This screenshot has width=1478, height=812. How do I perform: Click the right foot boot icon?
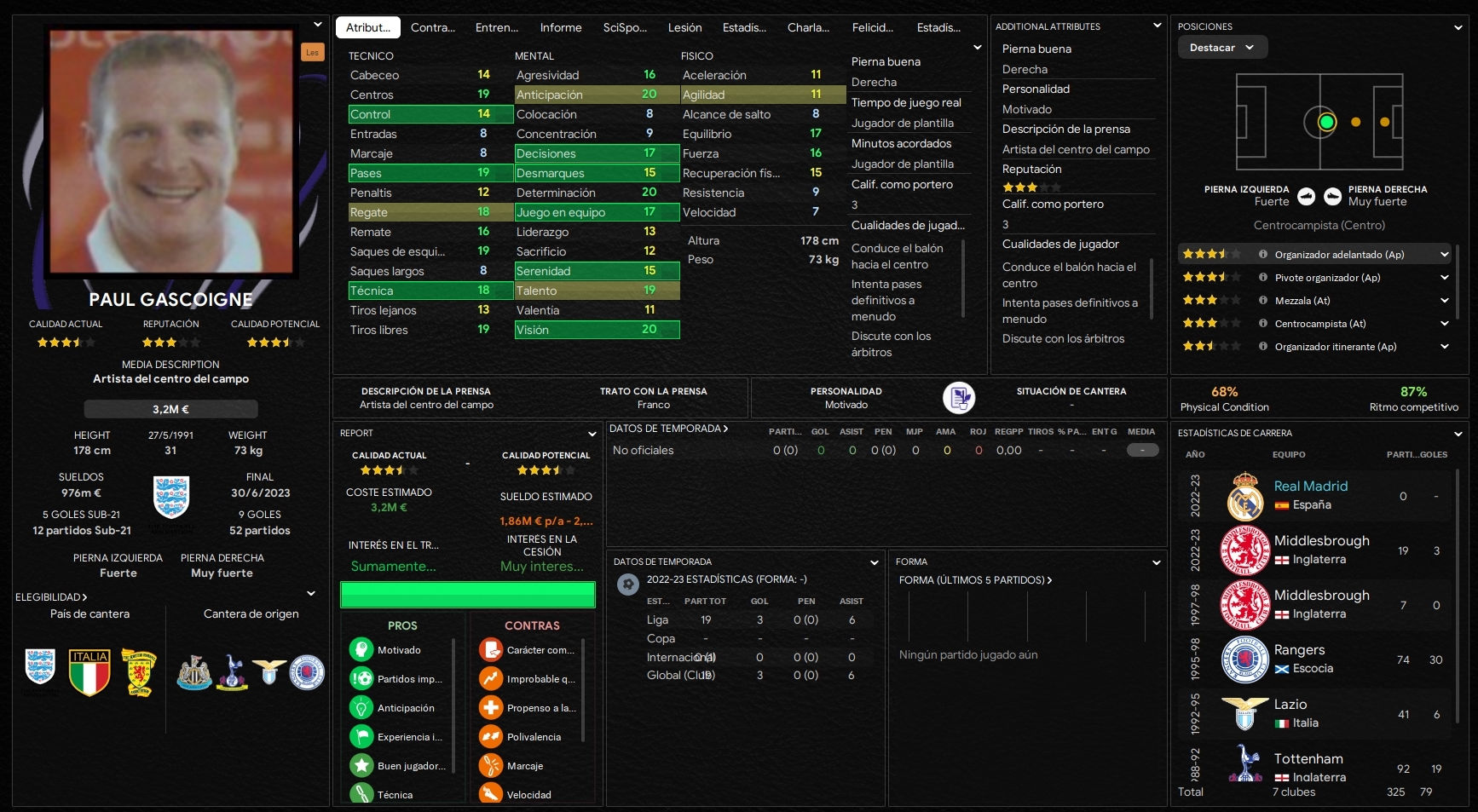1333,197
